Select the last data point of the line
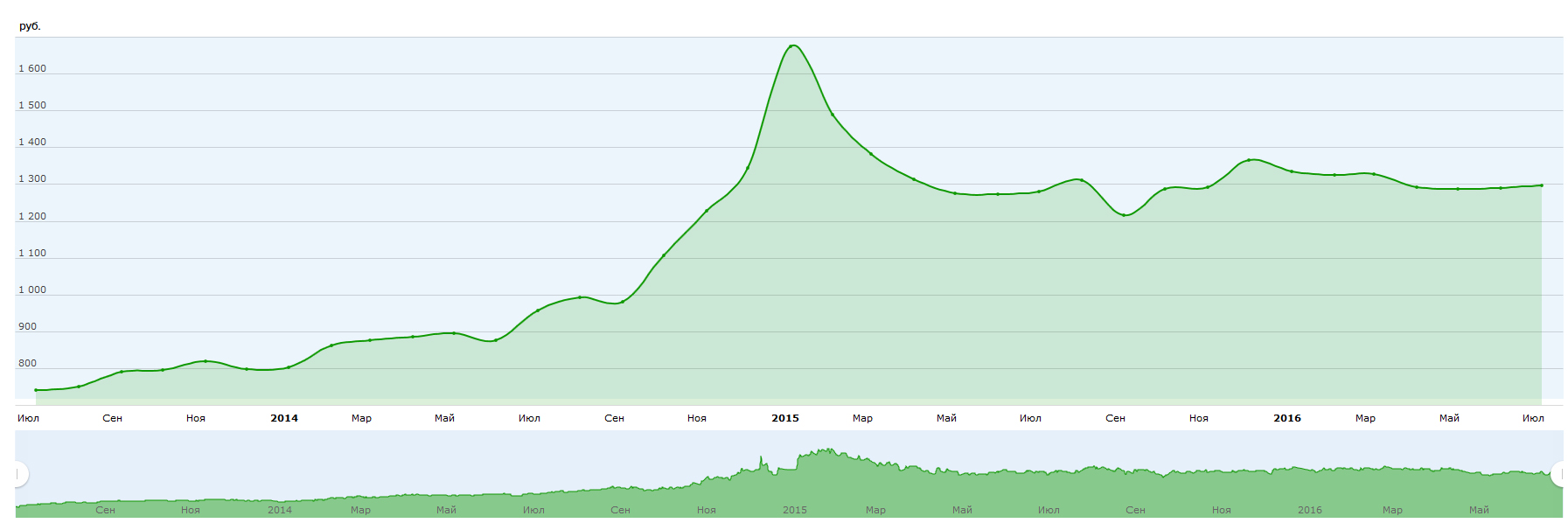Screen dimensions: 1568x523 pyautogui.click(x=1541, y=185)
